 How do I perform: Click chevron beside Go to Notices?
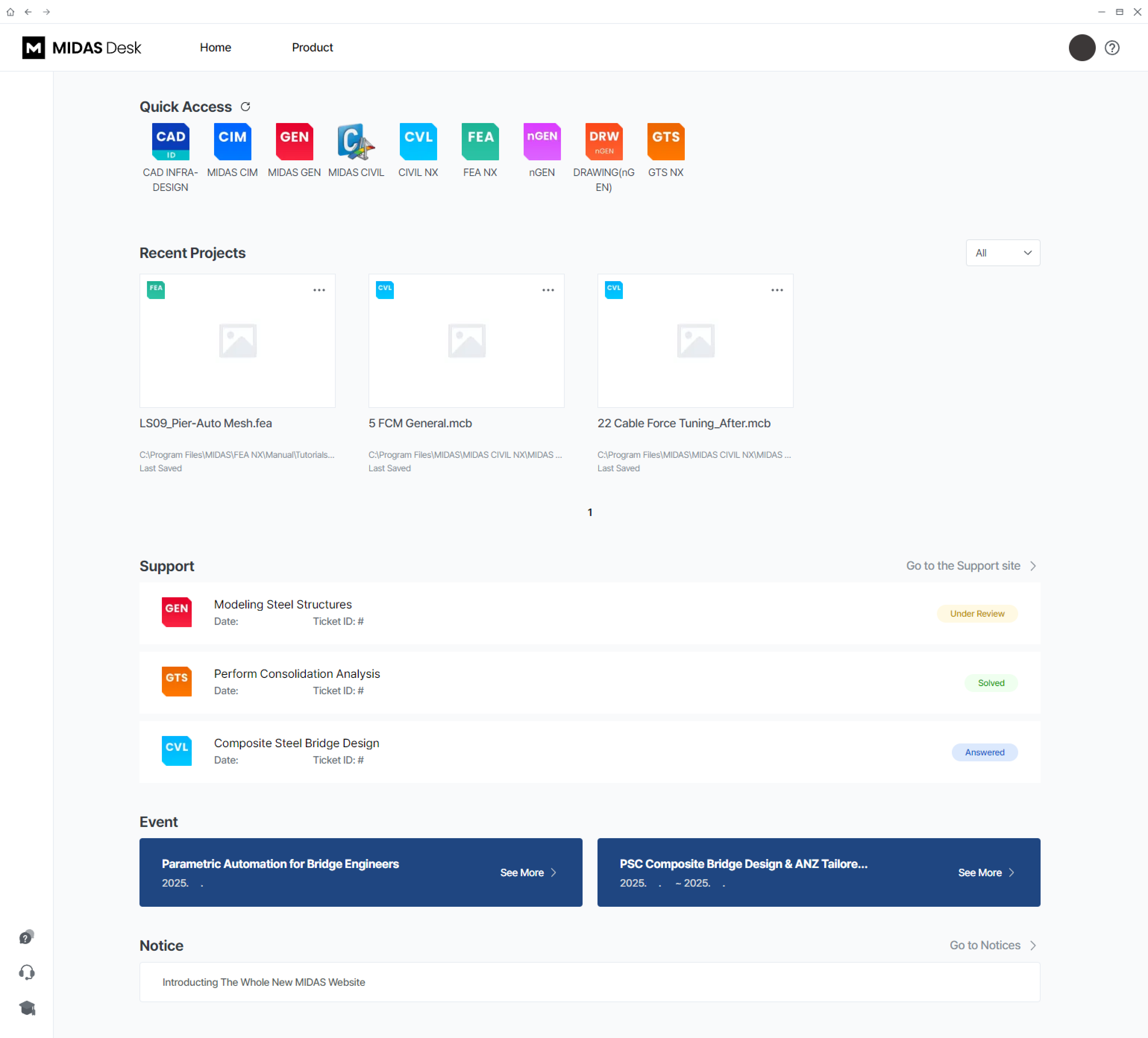1033,945
